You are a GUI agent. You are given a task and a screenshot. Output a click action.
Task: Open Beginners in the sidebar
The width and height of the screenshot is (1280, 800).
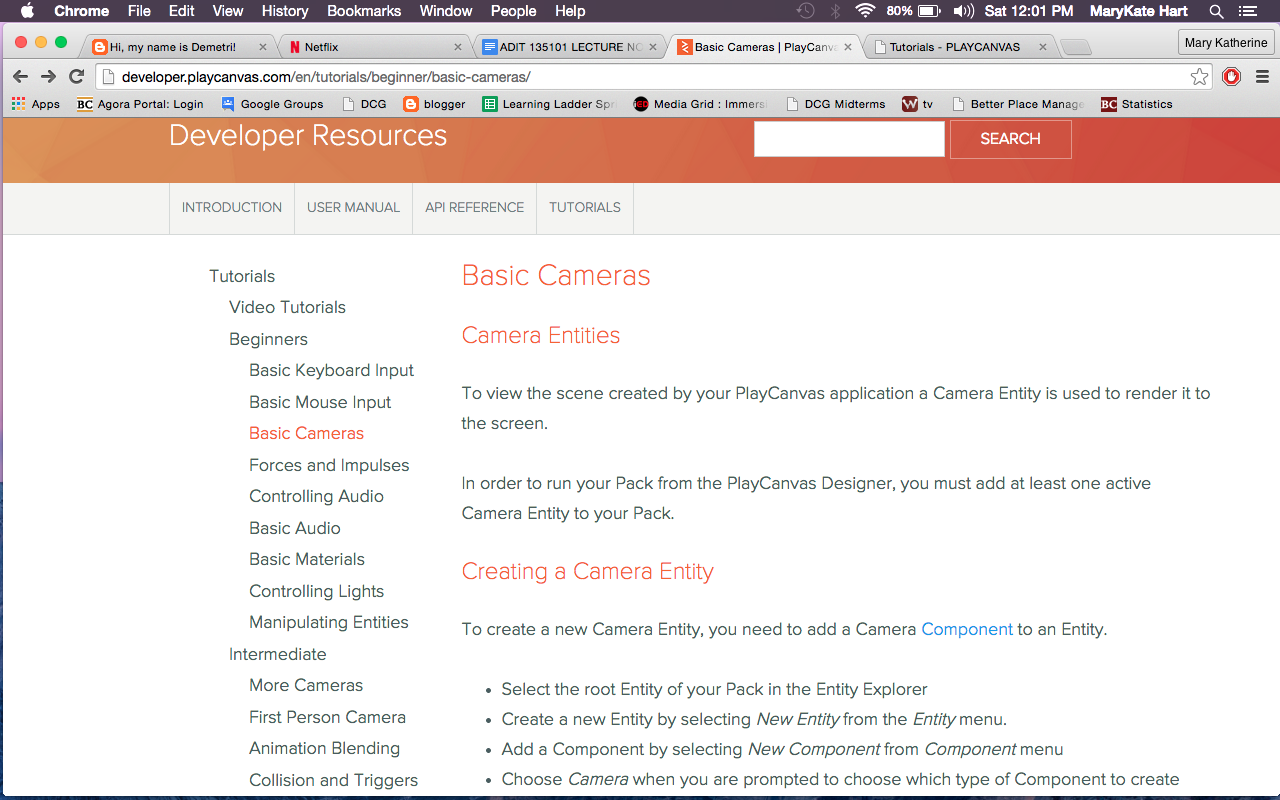(268, 339)
